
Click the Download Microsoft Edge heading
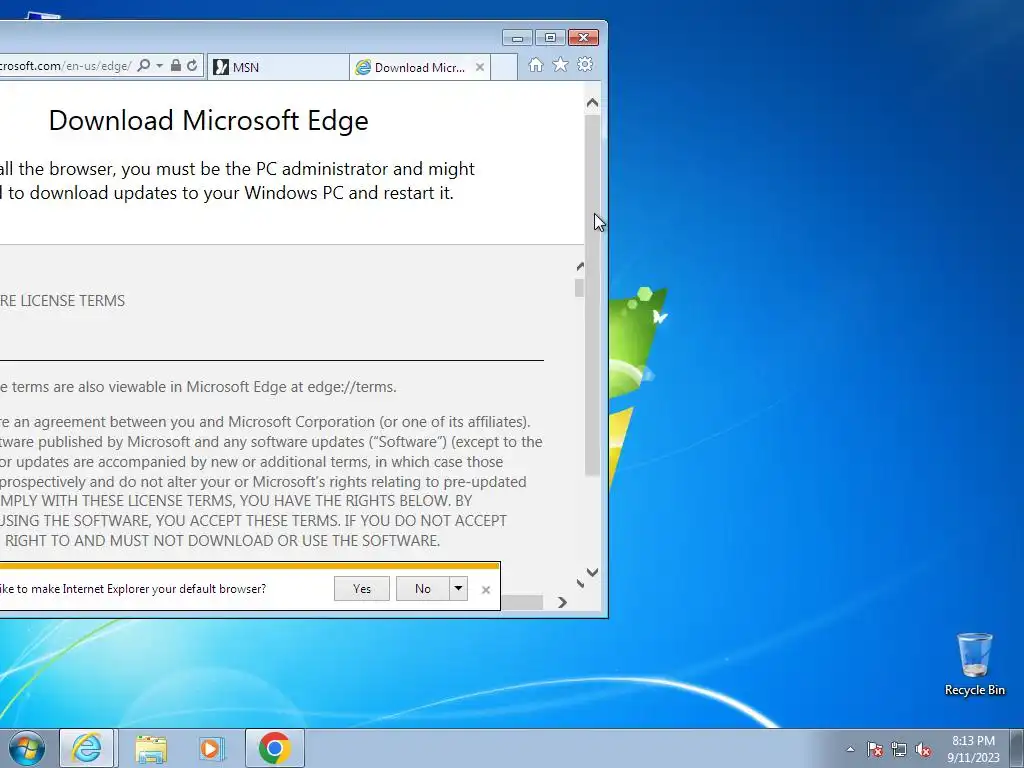click(208, 121)
